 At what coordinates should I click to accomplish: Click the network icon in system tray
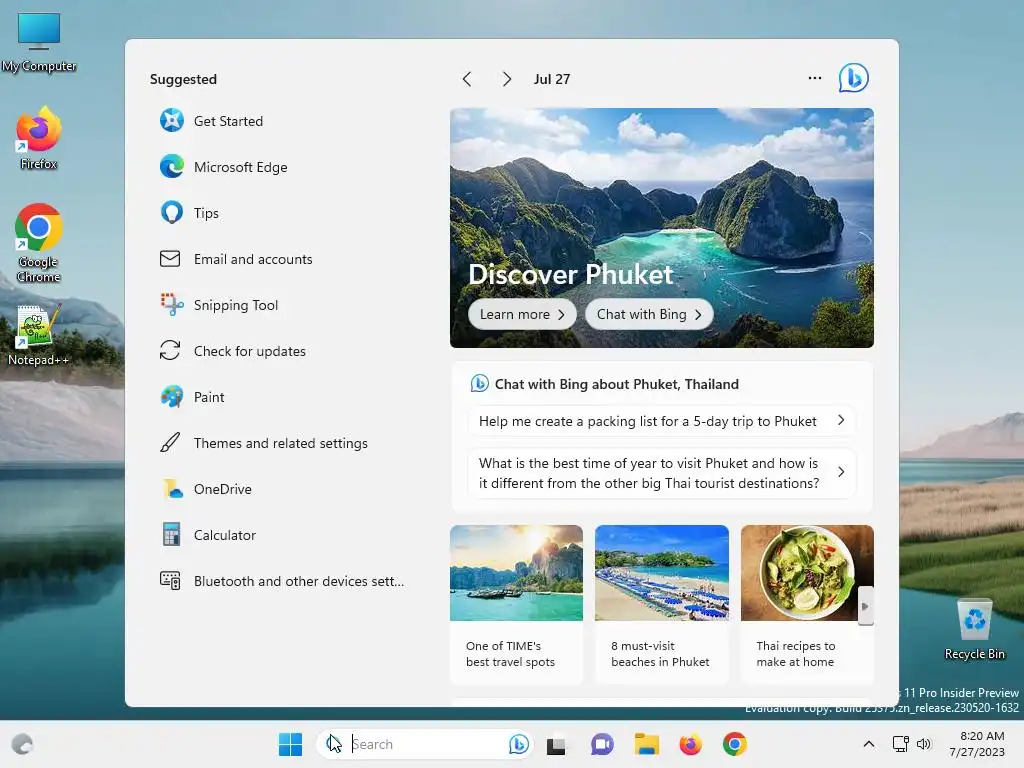(901, 744)
